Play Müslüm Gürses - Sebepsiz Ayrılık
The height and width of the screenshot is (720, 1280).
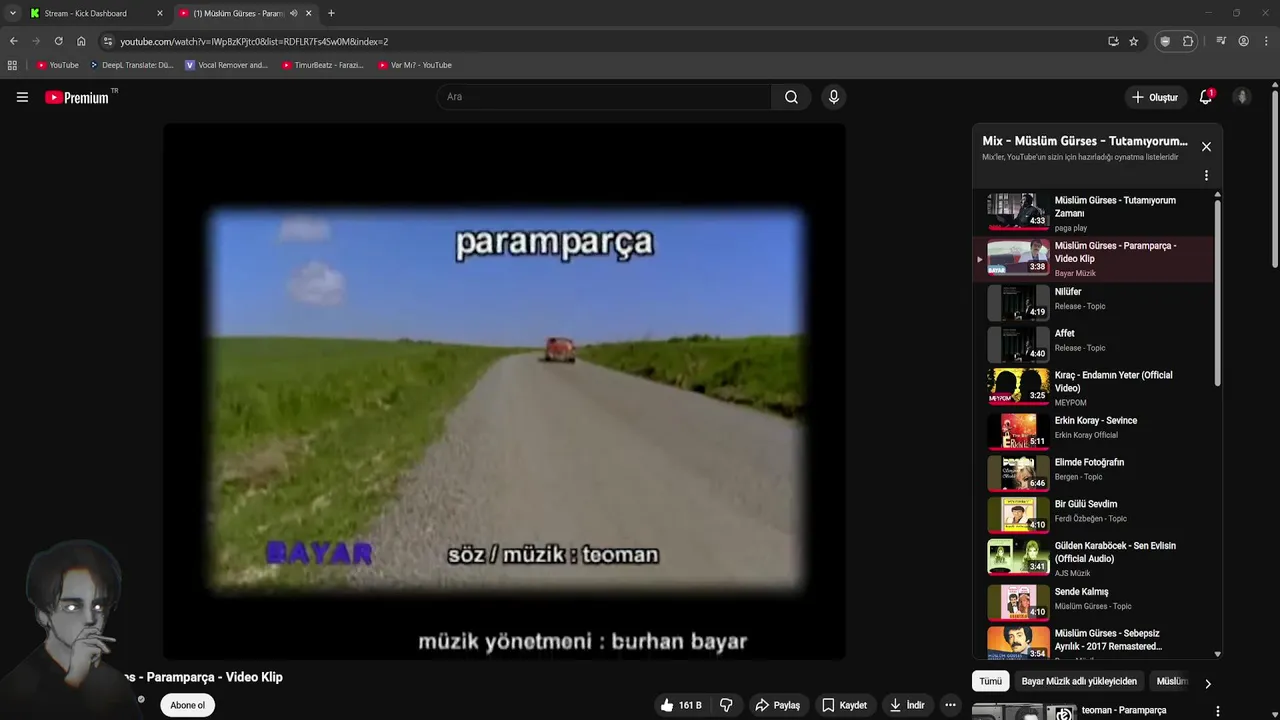pos(1094,641)
